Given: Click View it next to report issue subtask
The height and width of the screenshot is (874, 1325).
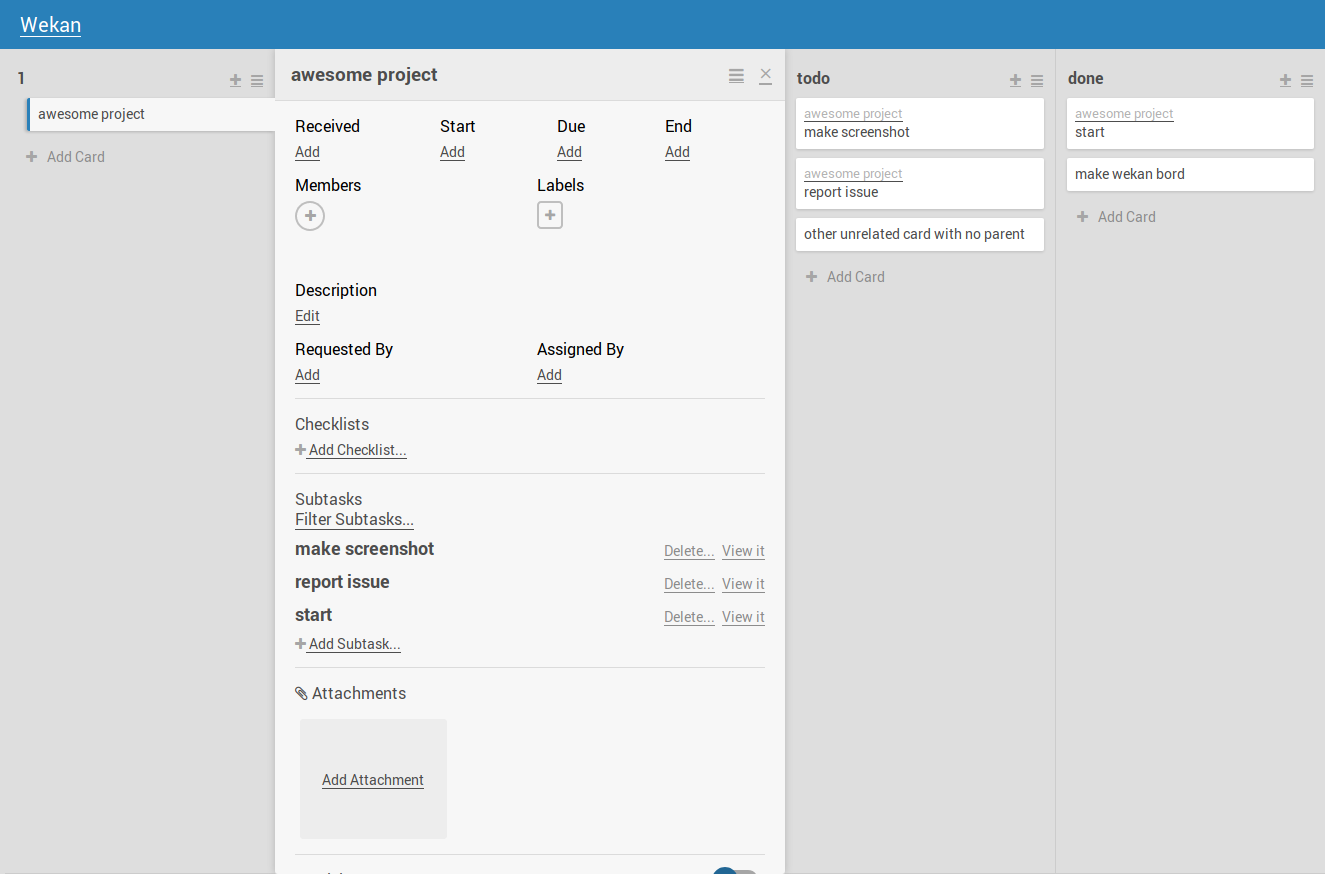Looking at the screenshot, I should [743, 583].
